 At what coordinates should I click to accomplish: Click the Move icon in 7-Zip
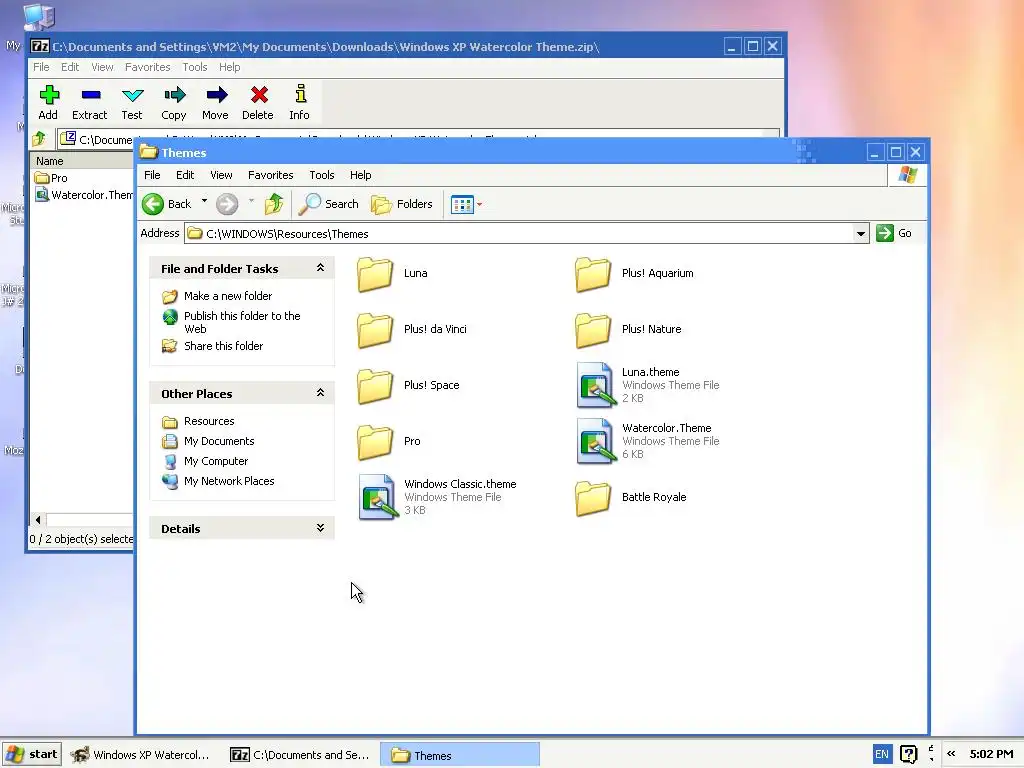tap(216, 95)
